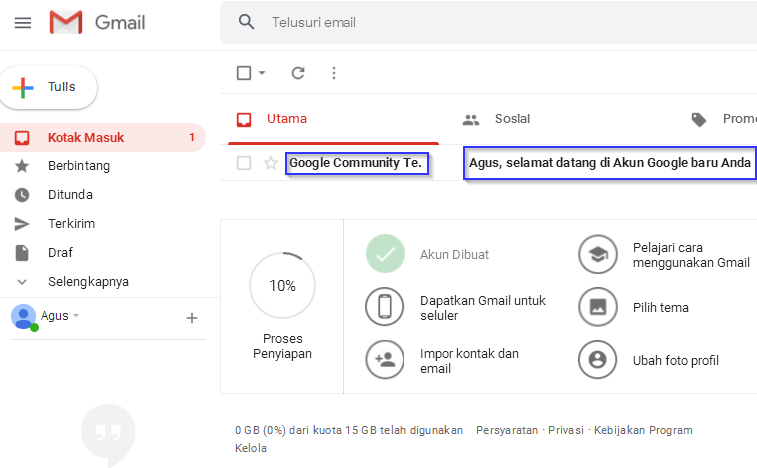Open the Kebijakan Program link
The width and height of the screenshot is (757, 468).
pyautogui.click(x=643, y=430)
